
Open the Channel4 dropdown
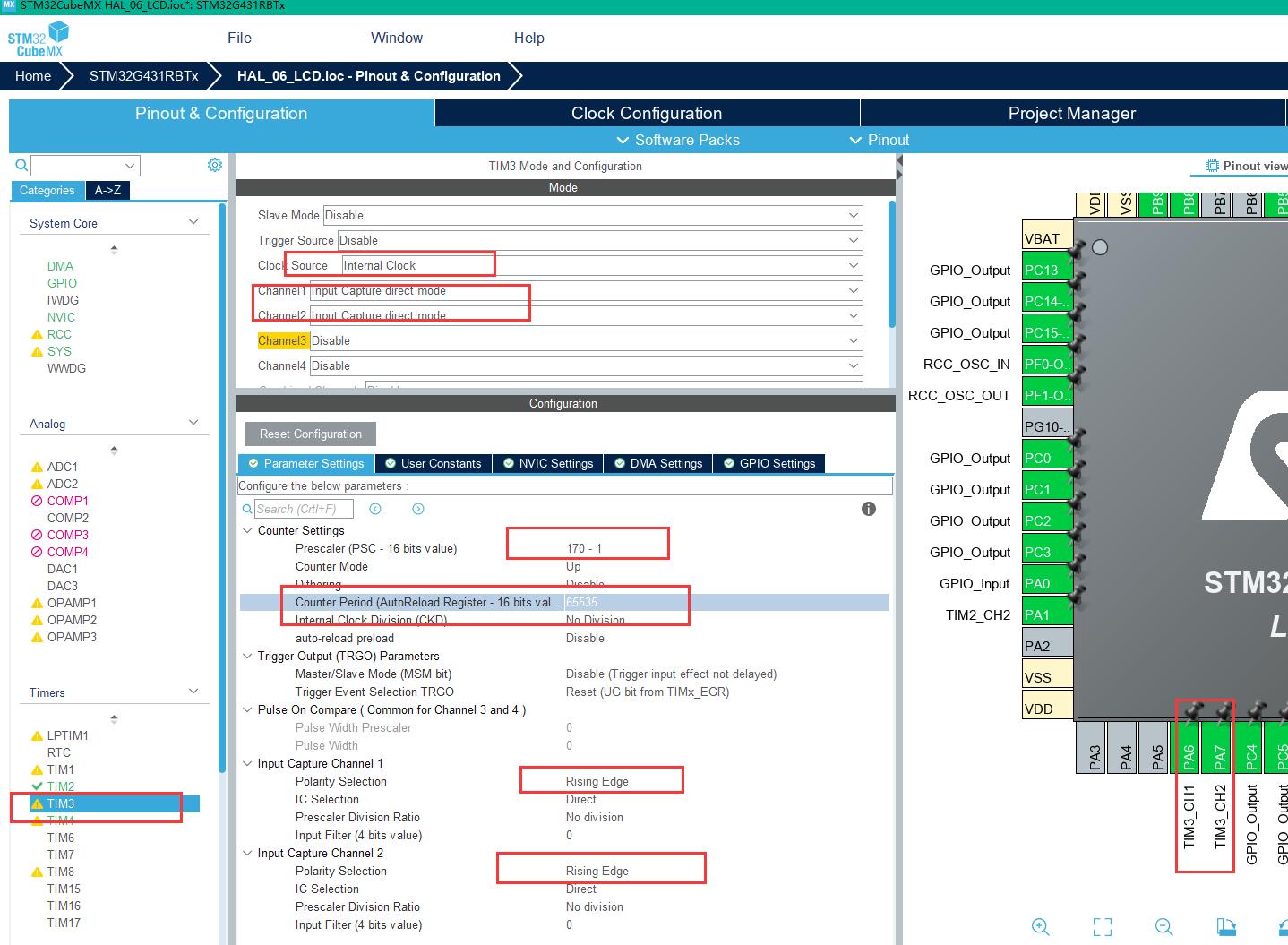point(586,365)
